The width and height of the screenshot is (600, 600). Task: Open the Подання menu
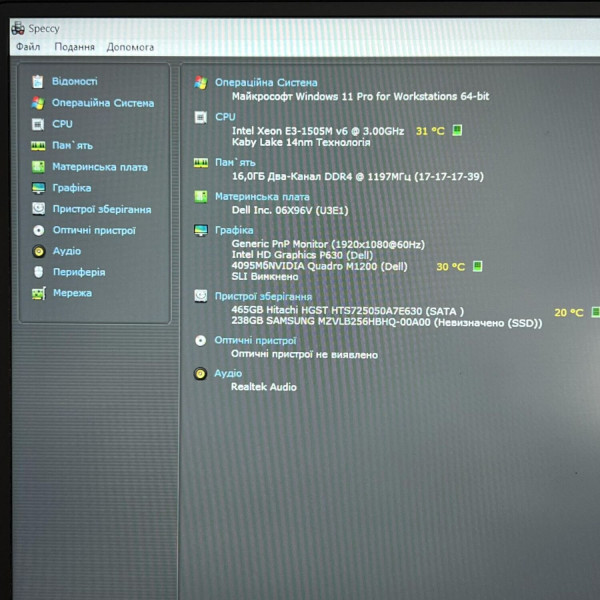(x=74, y=47)
